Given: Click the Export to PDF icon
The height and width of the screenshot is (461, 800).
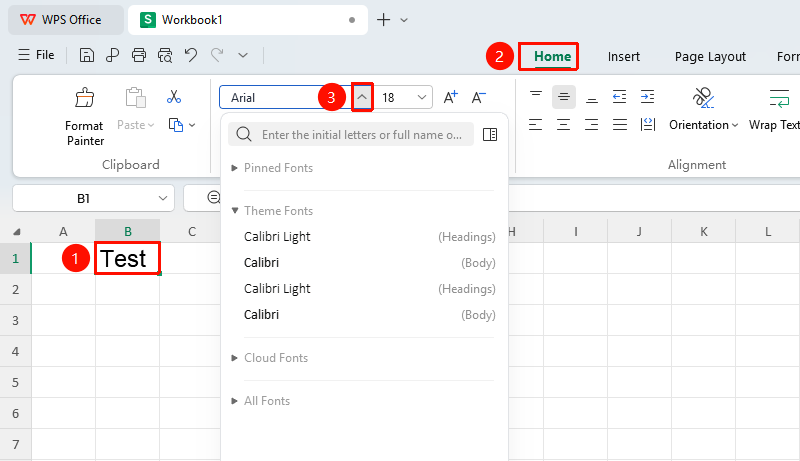Looking at the screenshot, I should (112, 55).
